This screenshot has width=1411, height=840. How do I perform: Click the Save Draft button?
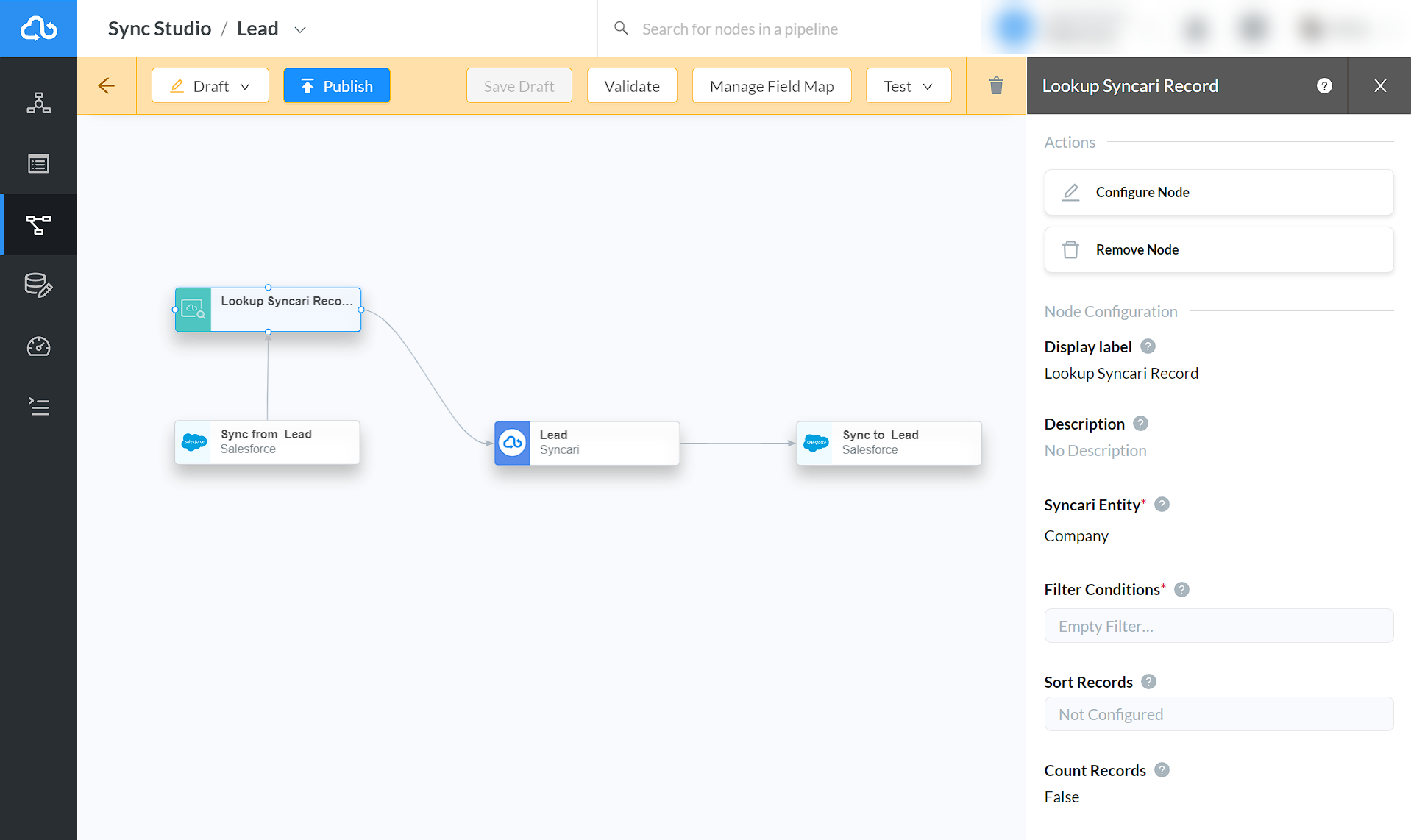tap(519, 86)
